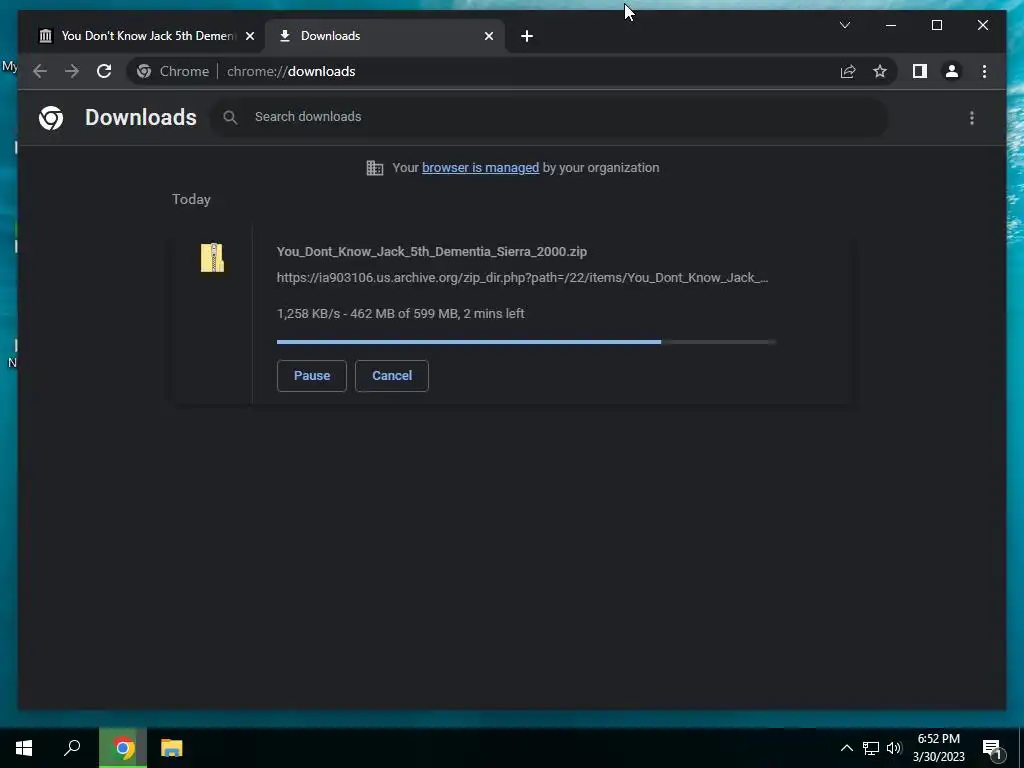Click the download speed status text

click(400, 313)
